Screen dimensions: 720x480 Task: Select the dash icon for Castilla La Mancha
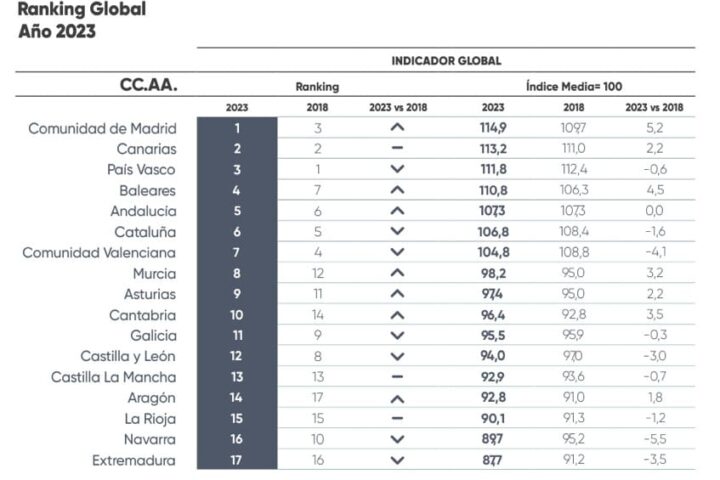point(397,377)
